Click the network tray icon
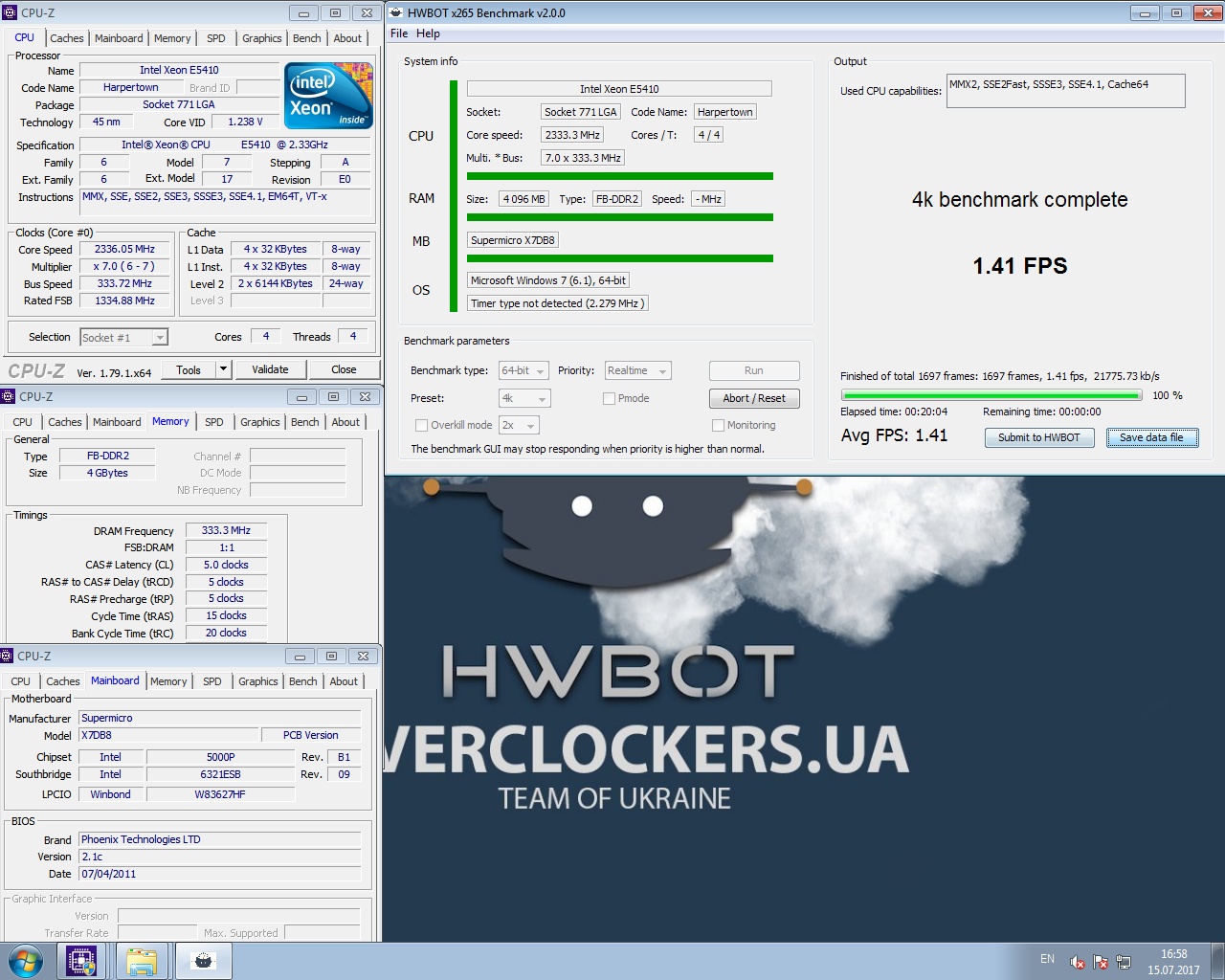Viewport: 1225px width, 980px height. coord(1124,962)
